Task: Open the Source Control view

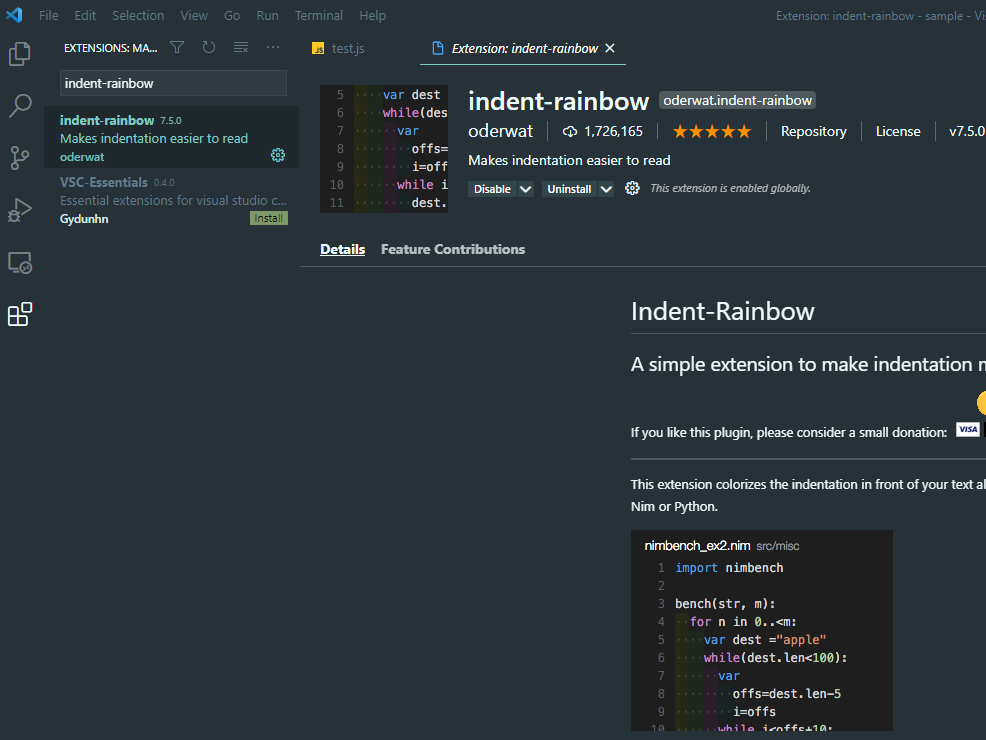Action: coord(19,158)
